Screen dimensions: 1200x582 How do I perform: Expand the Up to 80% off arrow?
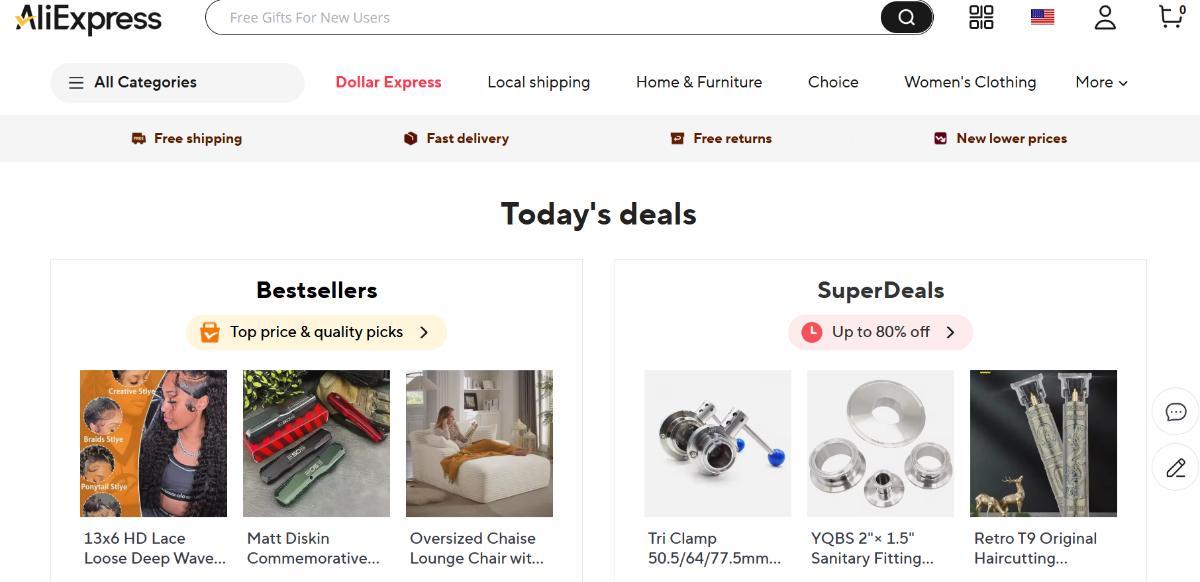pos(951,332)
